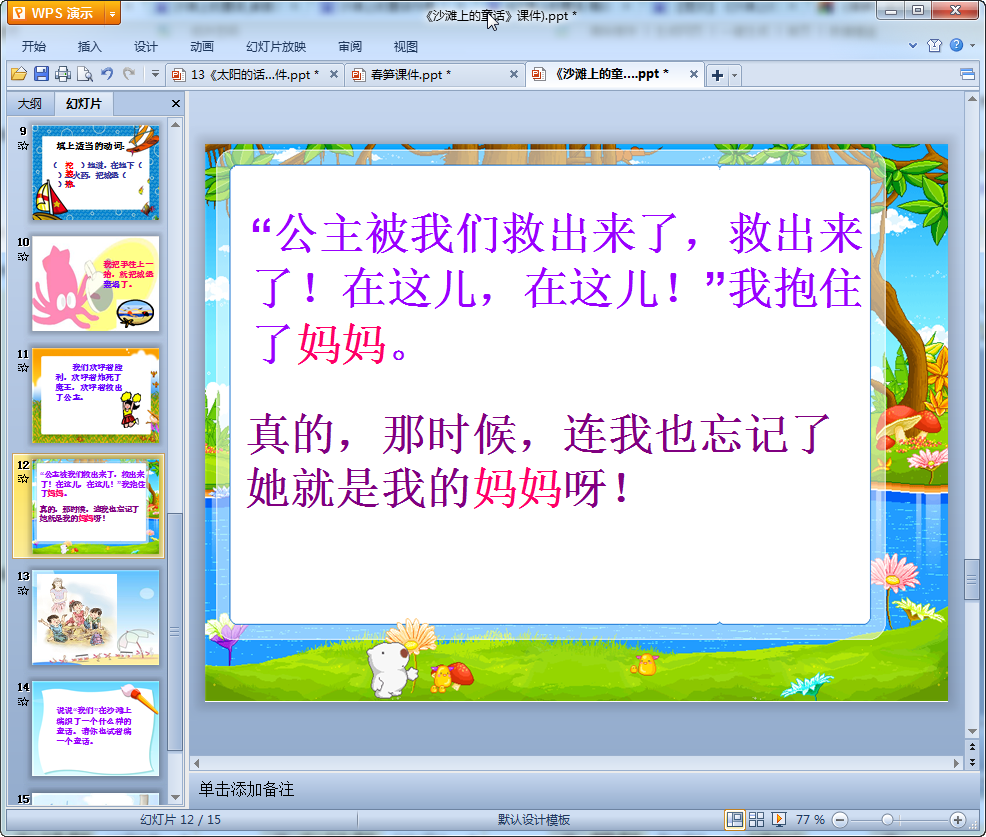Select the 沙滩上的童话 ppt document tab
This screenshot has width=986, height=837.
(614, 74)
